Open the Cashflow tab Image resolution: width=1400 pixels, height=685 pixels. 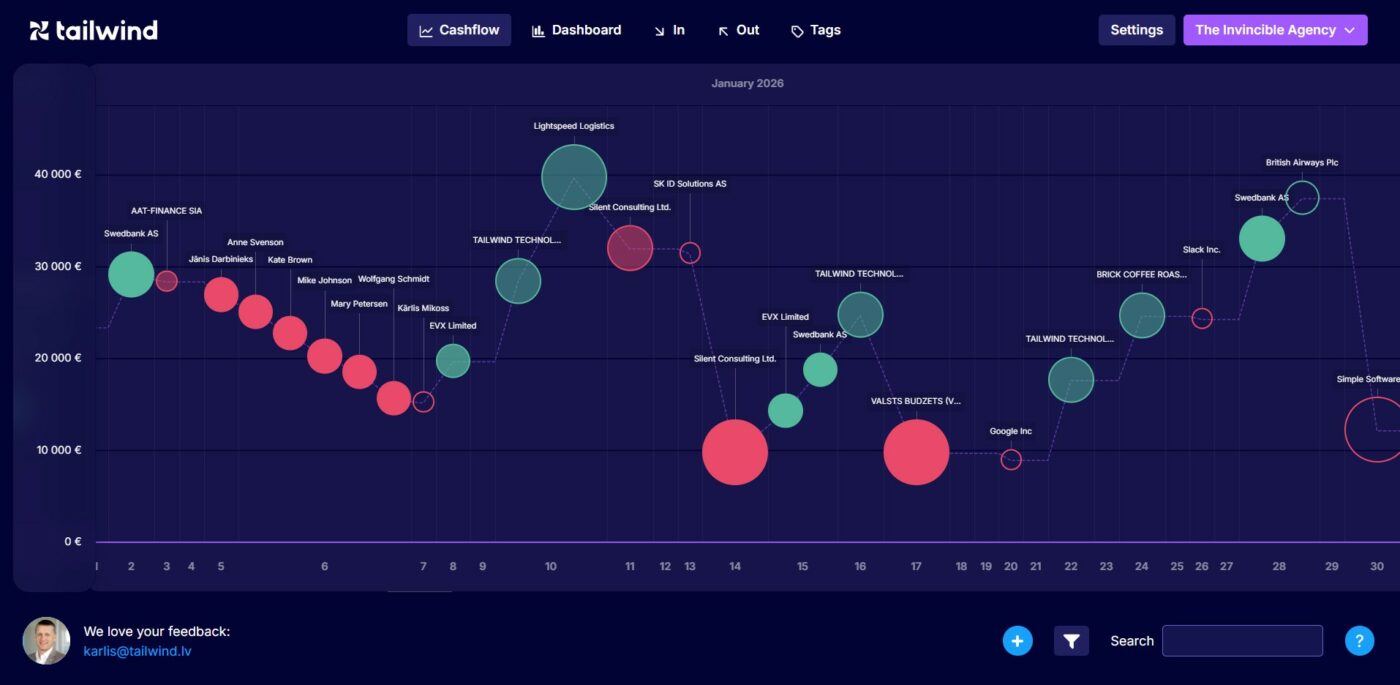pyautogui.click(x=459, y=30)
